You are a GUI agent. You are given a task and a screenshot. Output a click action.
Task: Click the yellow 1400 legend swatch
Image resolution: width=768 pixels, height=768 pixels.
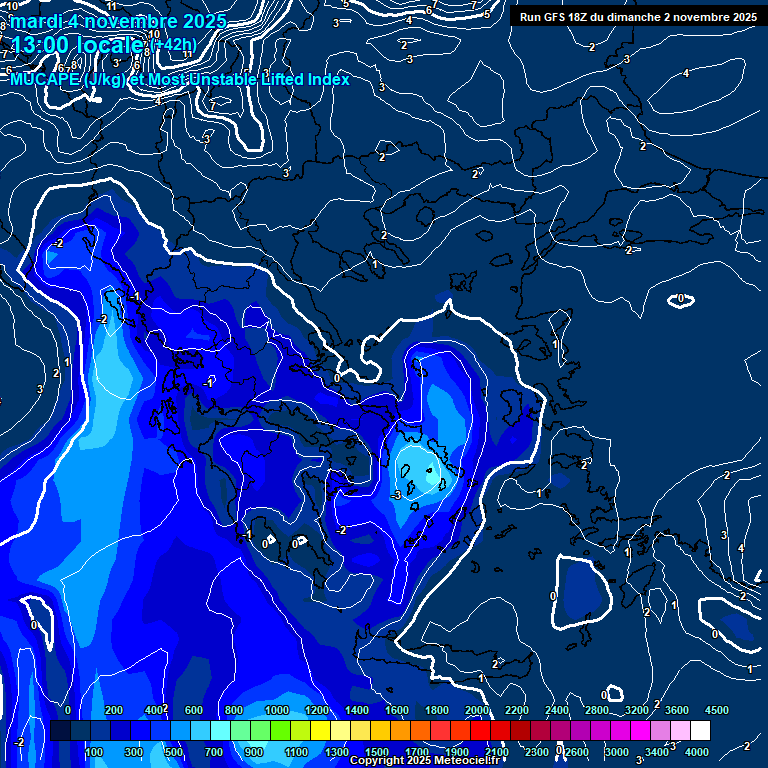click(x=340, y=731)
